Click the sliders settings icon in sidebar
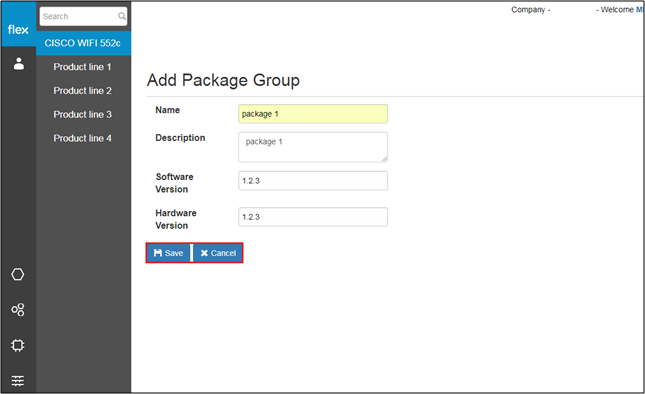Screen dimensions: 645x394 (x=18, y=381)
